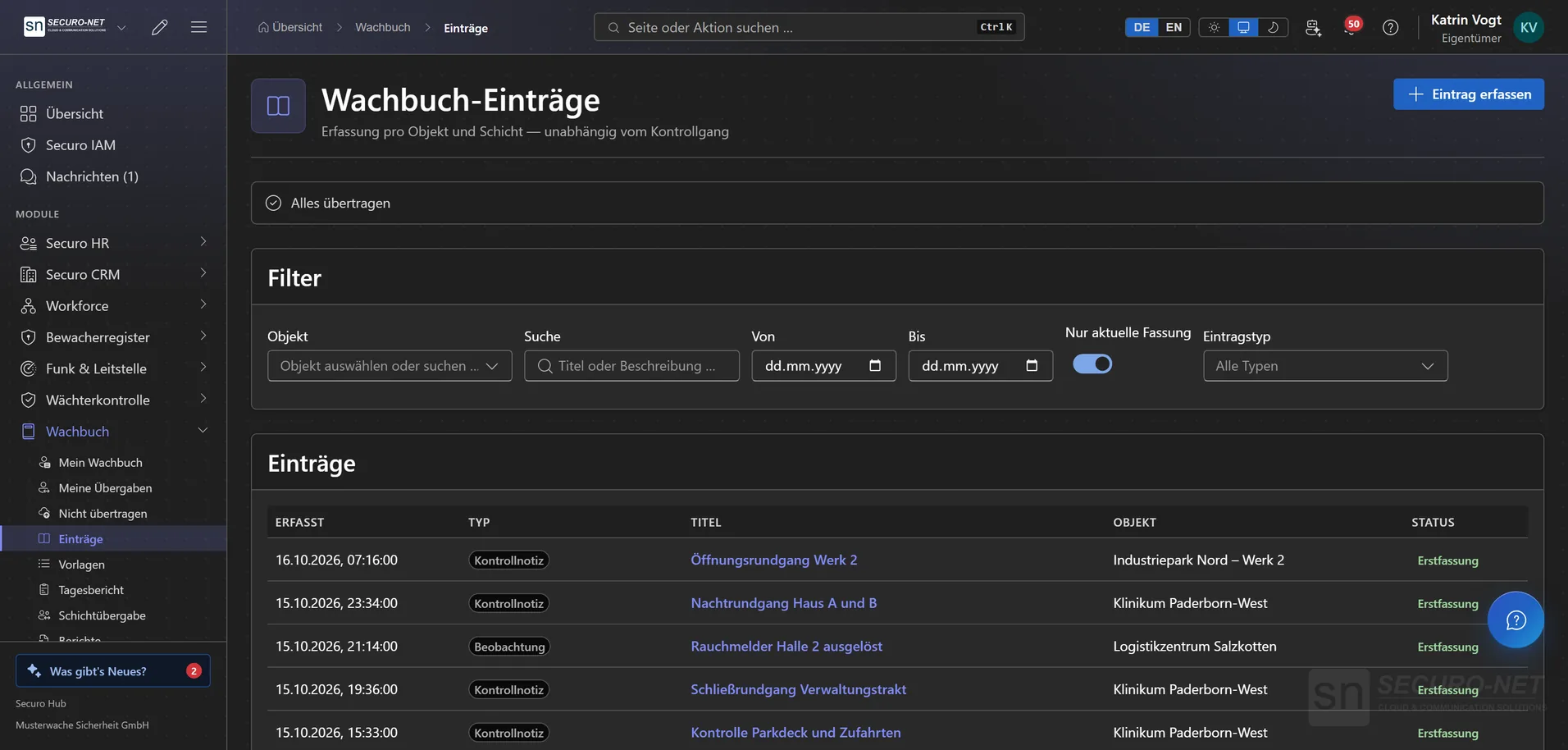Open the Objekt selection dropdown
This screenshot has height=750, width=1568.
click(390, 366)
